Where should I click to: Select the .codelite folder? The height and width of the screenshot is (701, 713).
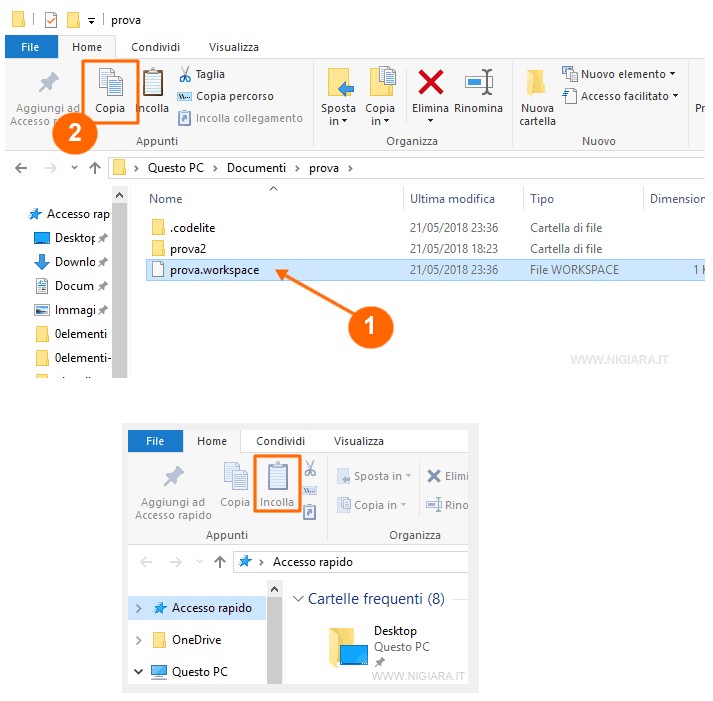pos(193,227)
